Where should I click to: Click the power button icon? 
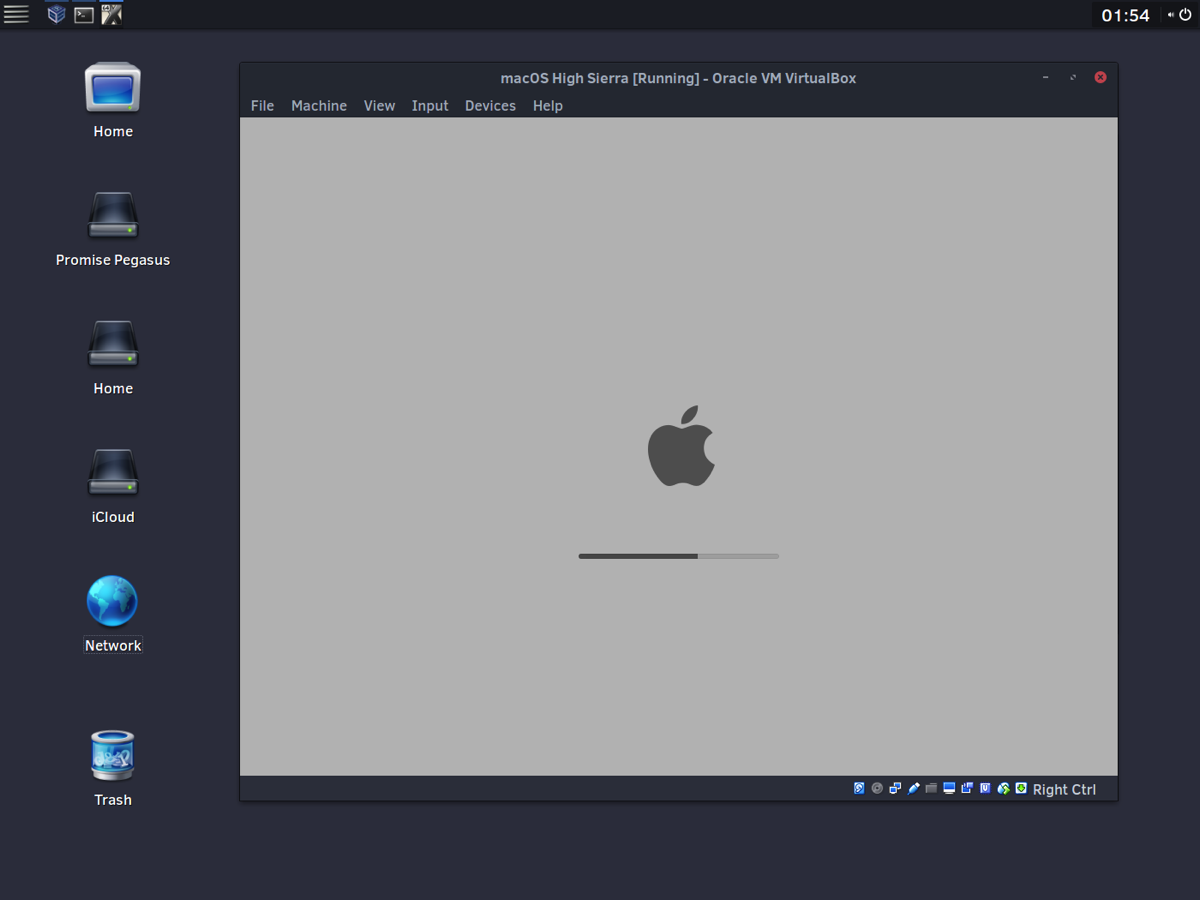[1186, 15]
